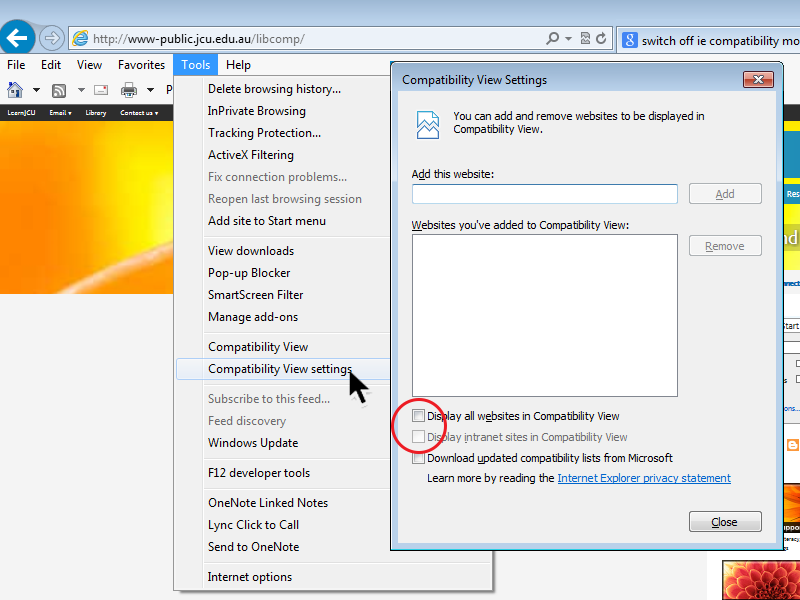The height and width of the screenshot is (600, 800).
Task: Open the View menu
Action: pos(89,65)
